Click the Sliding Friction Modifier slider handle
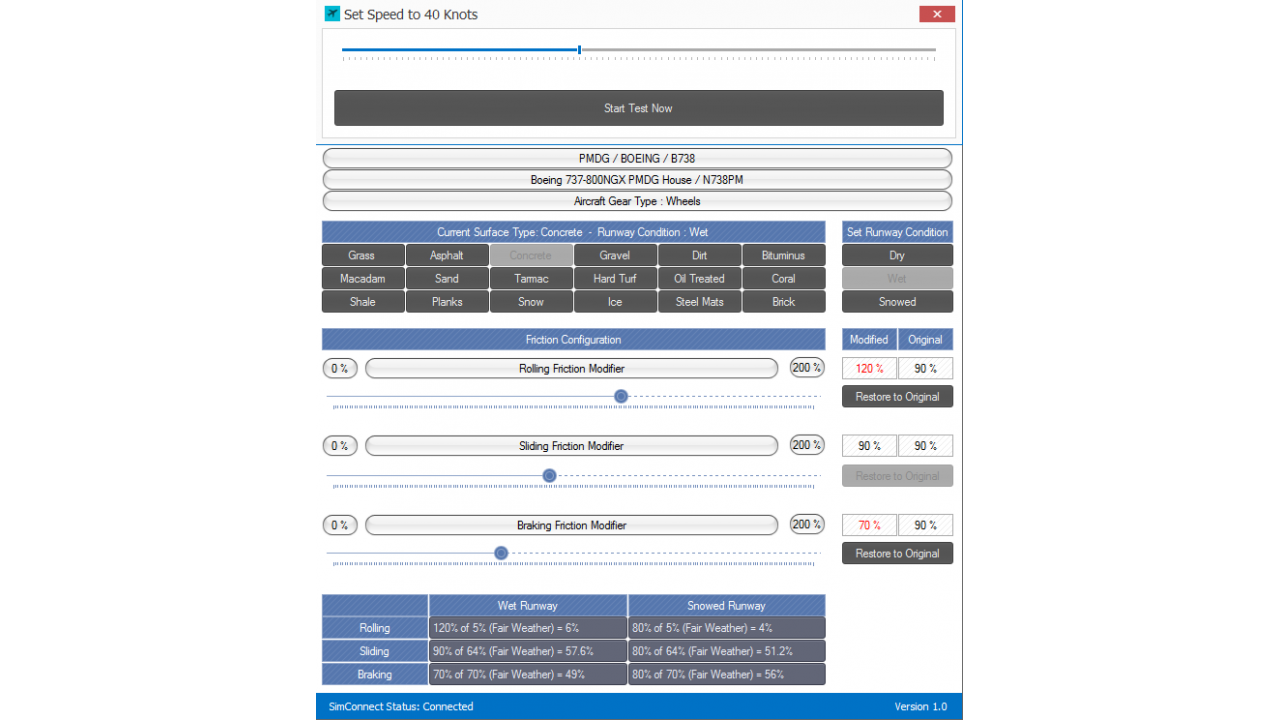The width and height of the screenshot is (1280, 720). (x=549, y=475)
